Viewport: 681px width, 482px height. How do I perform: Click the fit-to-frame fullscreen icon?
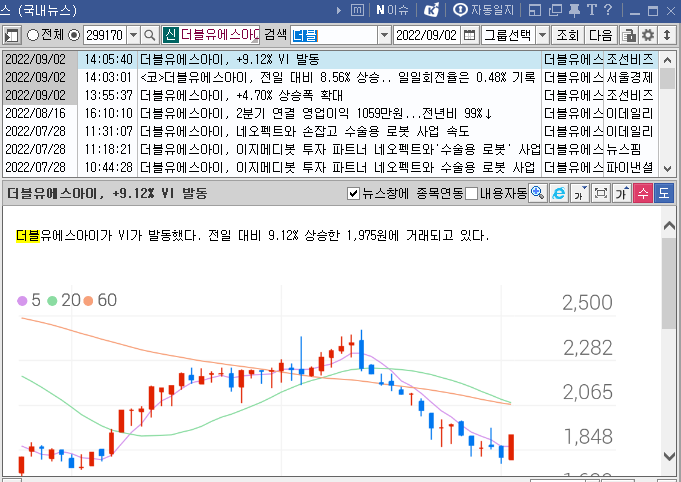(601, 193)
